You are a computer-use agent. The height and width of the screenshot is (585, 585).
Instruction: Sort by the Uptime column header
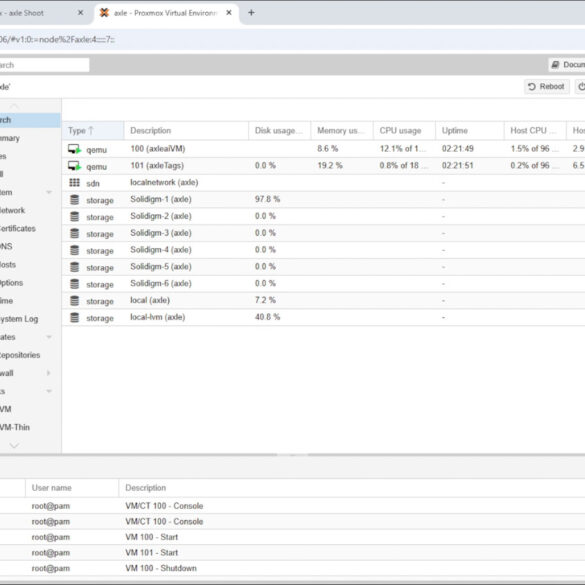pyautogui.click(x=470, y=131)
